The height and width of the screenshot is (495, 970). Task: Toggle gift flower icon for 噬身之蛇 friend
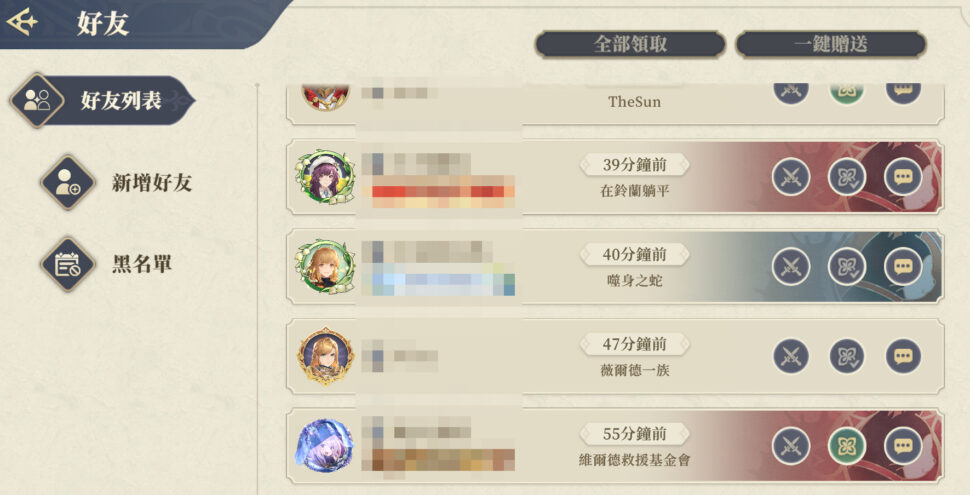tap(847, 267)
